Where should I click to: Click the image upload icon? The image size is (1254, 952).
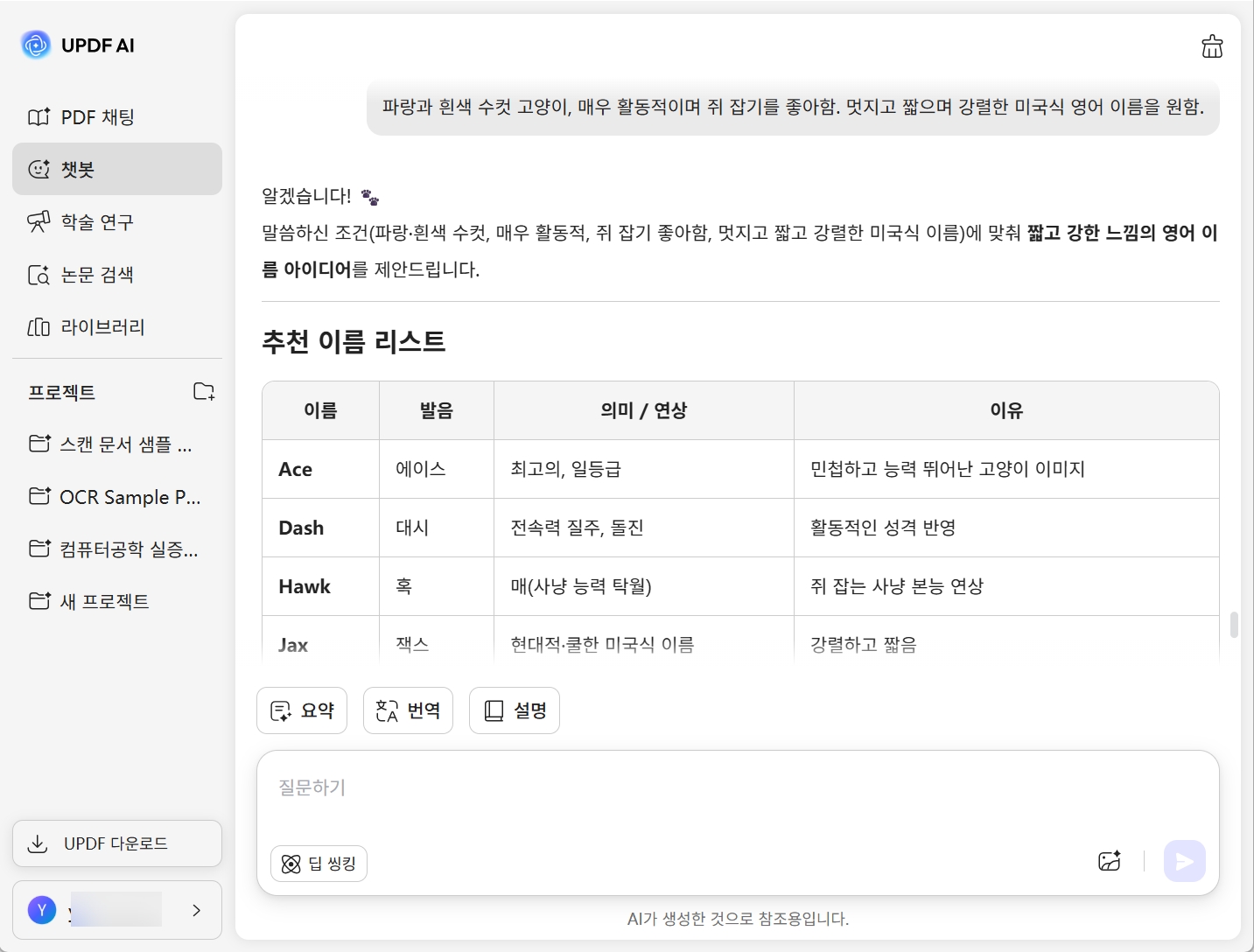tap(1110, 861)
